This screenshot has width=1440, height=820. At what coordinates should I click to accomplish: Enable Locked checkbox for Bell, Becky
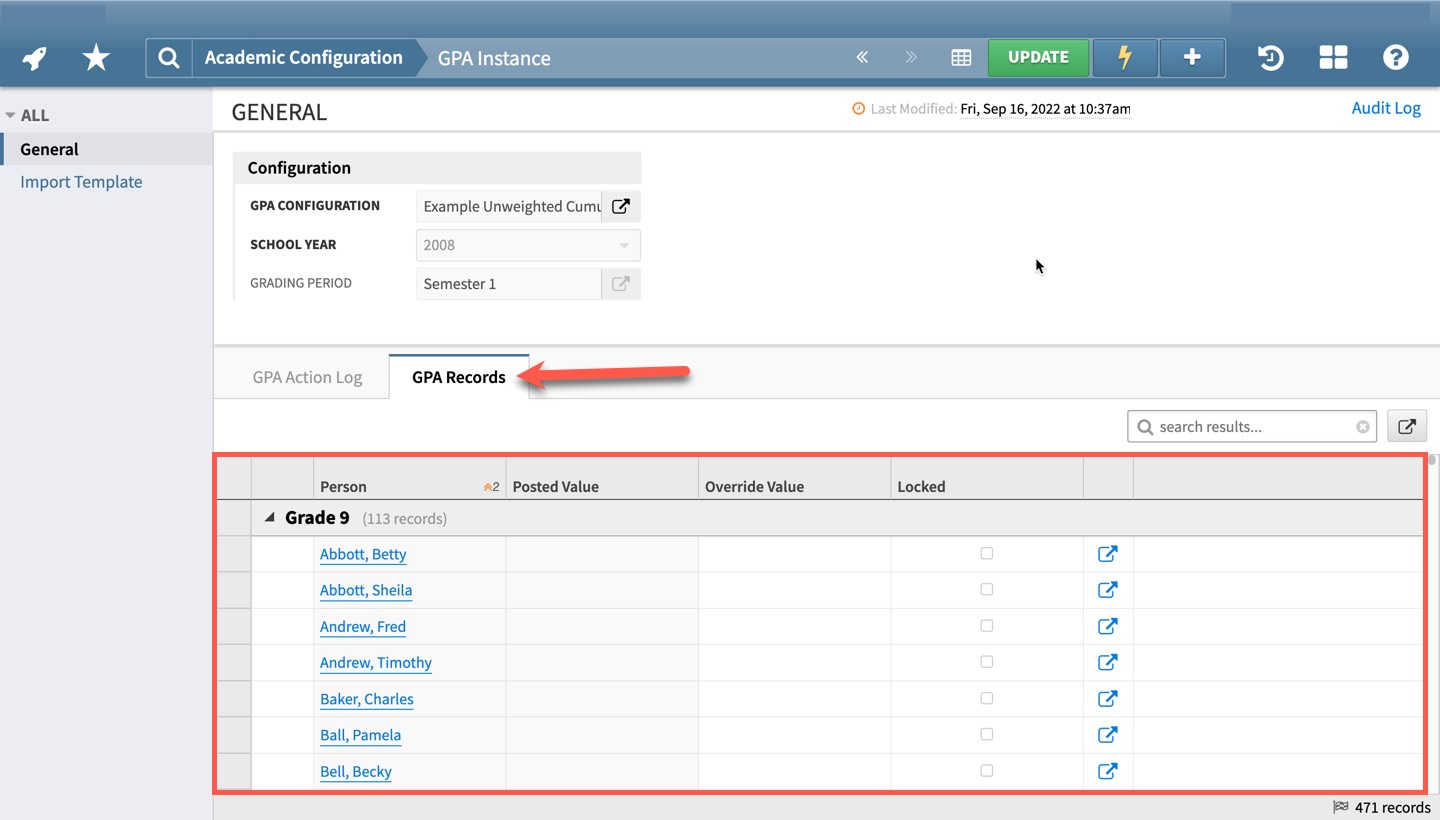987,771
